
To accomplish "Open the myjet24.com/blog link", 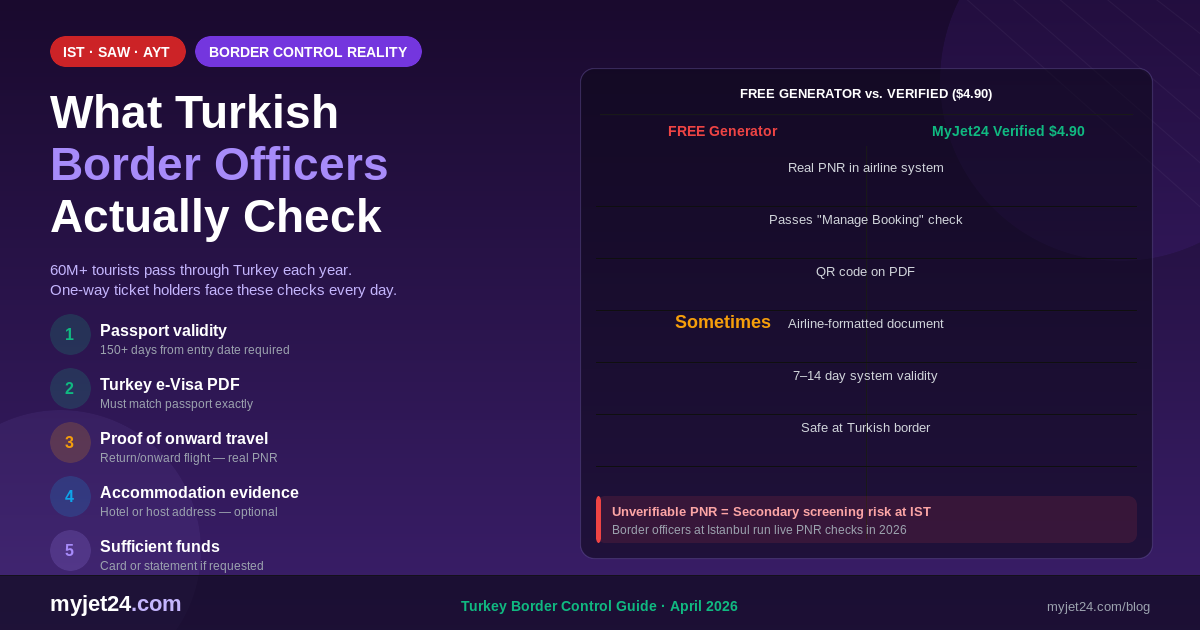I will pyautogui.click(x=1098, y=606).
